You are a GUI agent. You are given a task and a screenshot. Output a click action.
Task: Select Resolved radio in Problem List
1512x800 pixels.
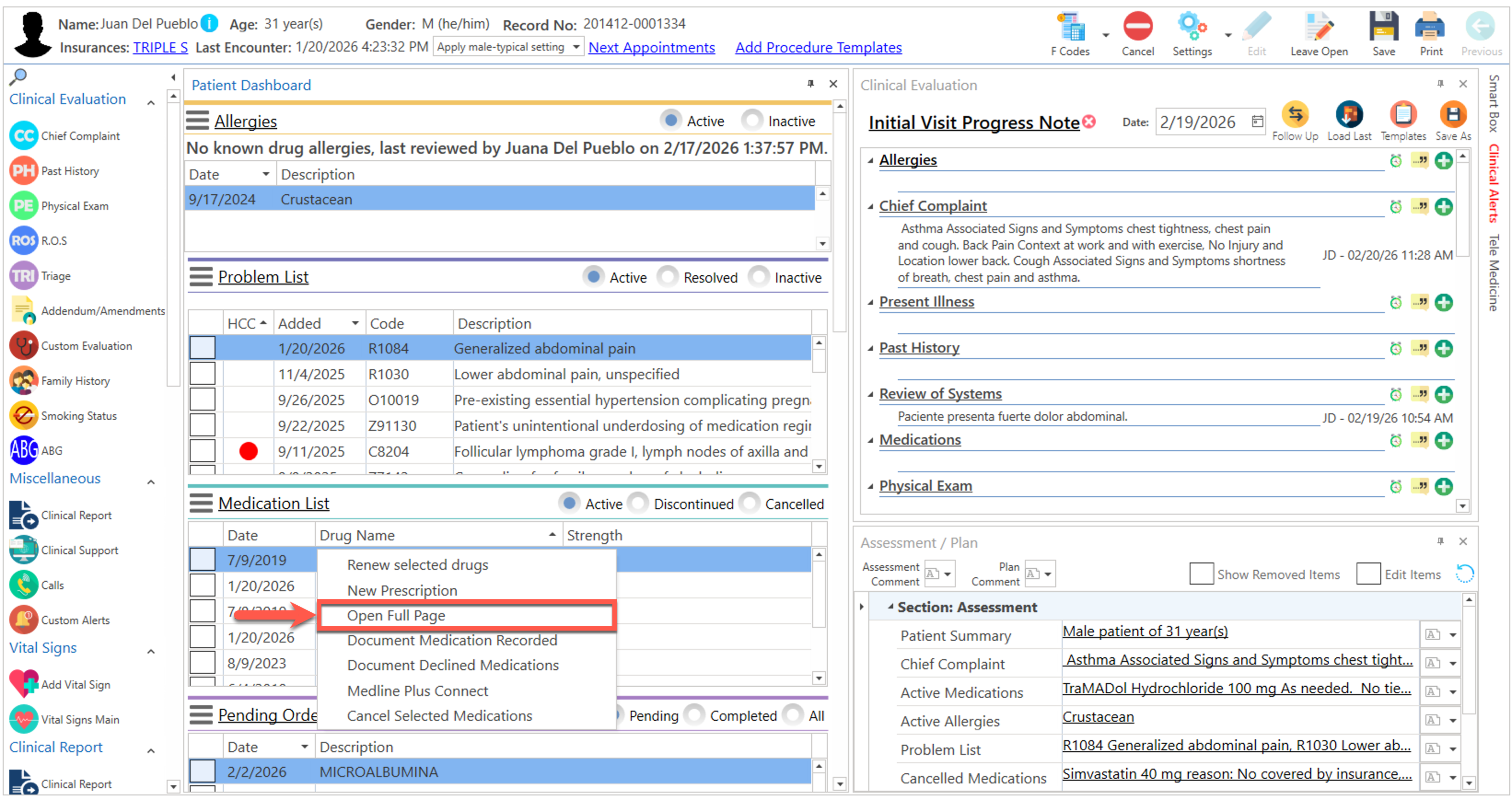coord(667,277)
